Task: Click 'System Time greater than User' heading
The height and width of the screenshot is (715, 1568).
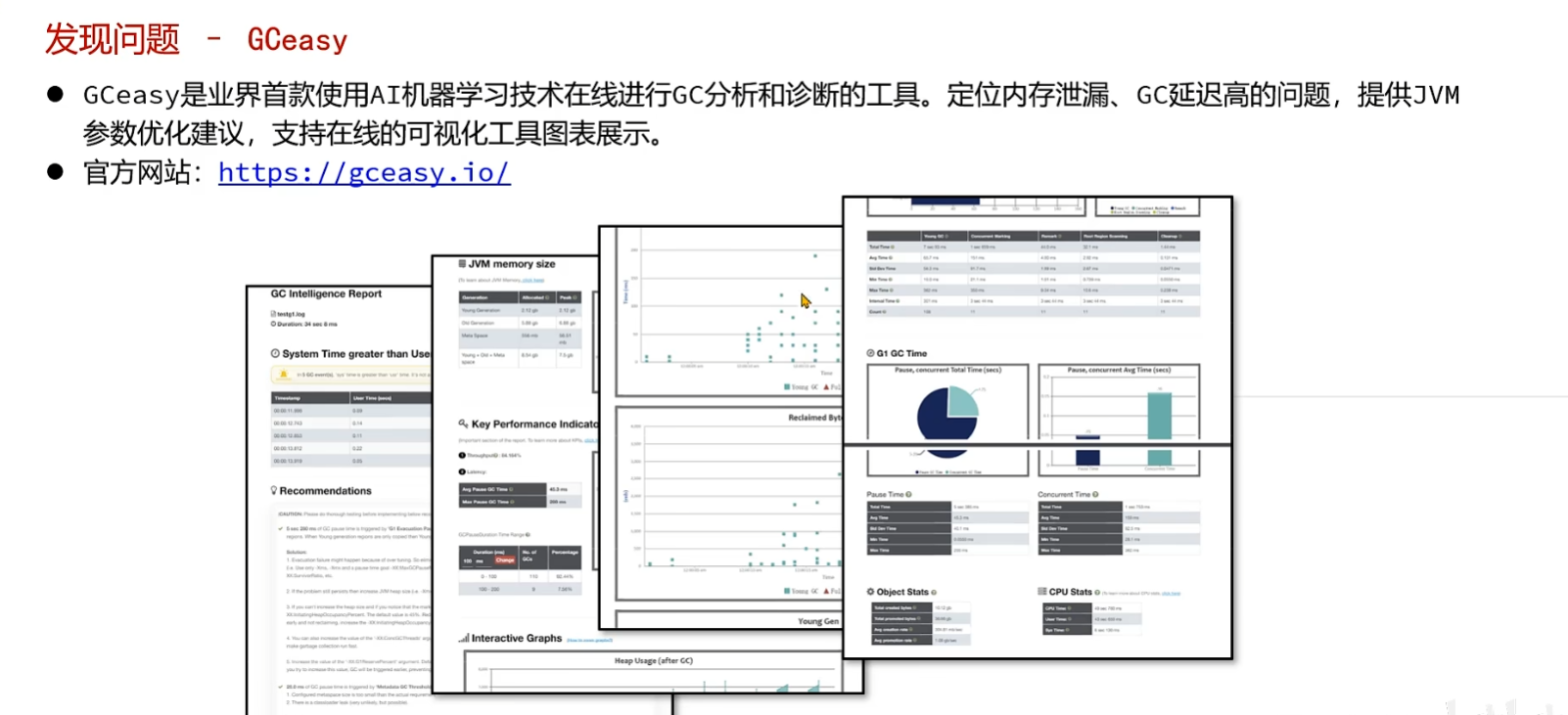Action: tap(355, 354)
